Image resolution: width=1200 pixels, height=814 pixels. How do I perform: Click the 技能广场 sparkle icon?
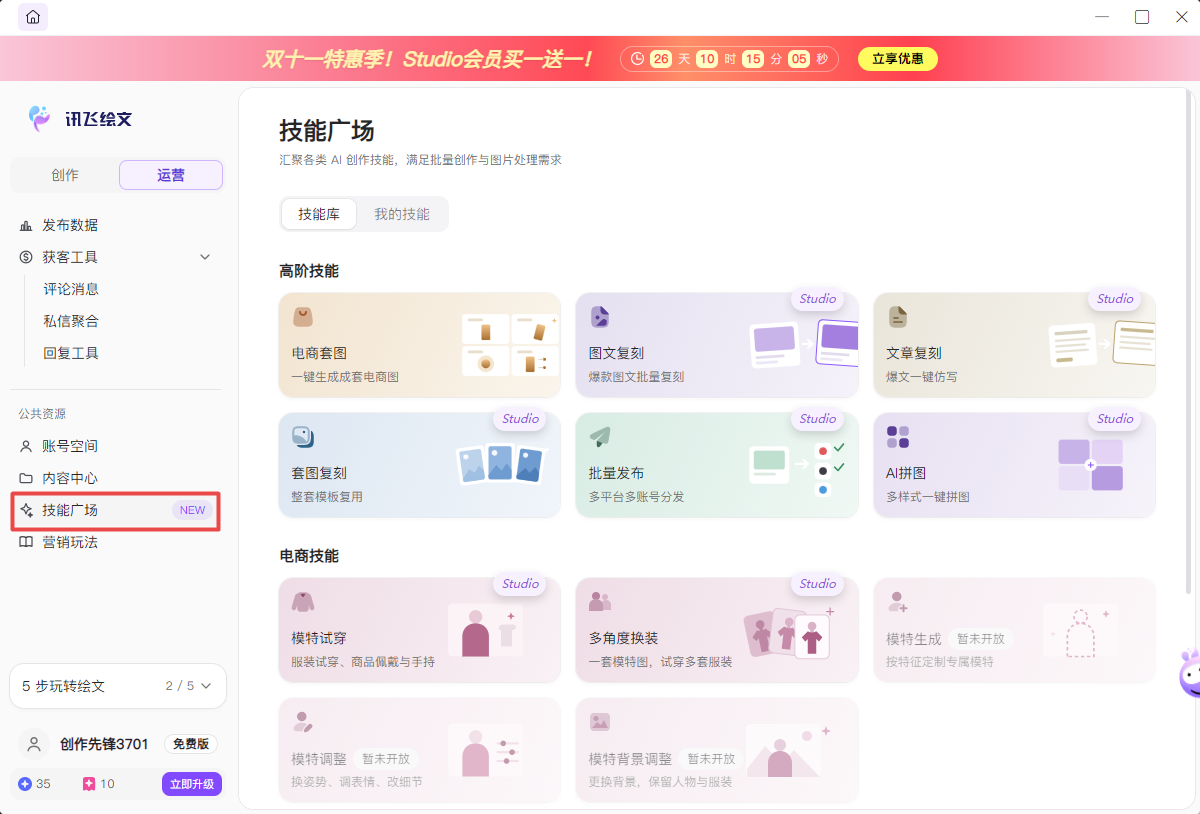[x=26, y=510]
